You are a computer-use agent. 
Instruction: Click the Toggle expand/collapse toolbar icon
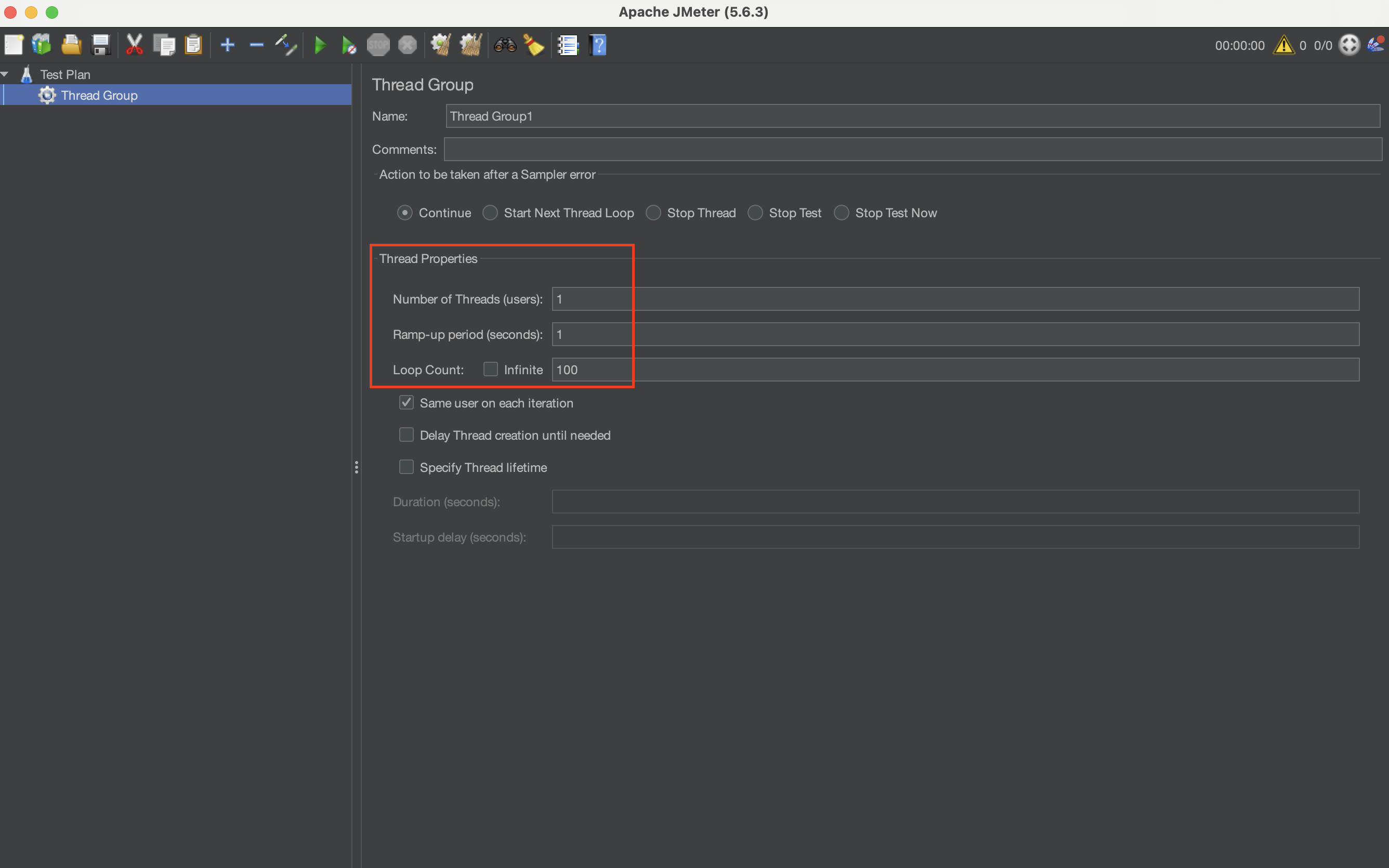(285, 45)
